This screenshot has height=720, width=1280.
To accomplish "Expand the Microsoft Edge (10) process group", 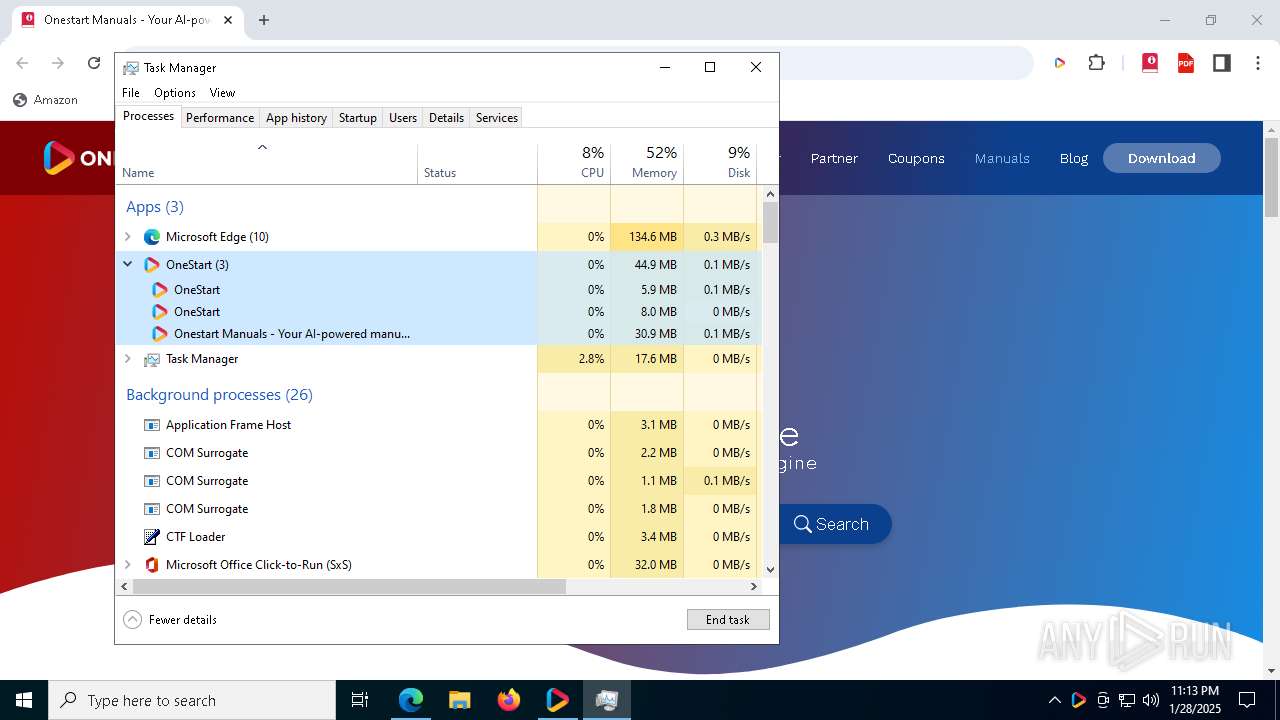I will tap(127, 237).
